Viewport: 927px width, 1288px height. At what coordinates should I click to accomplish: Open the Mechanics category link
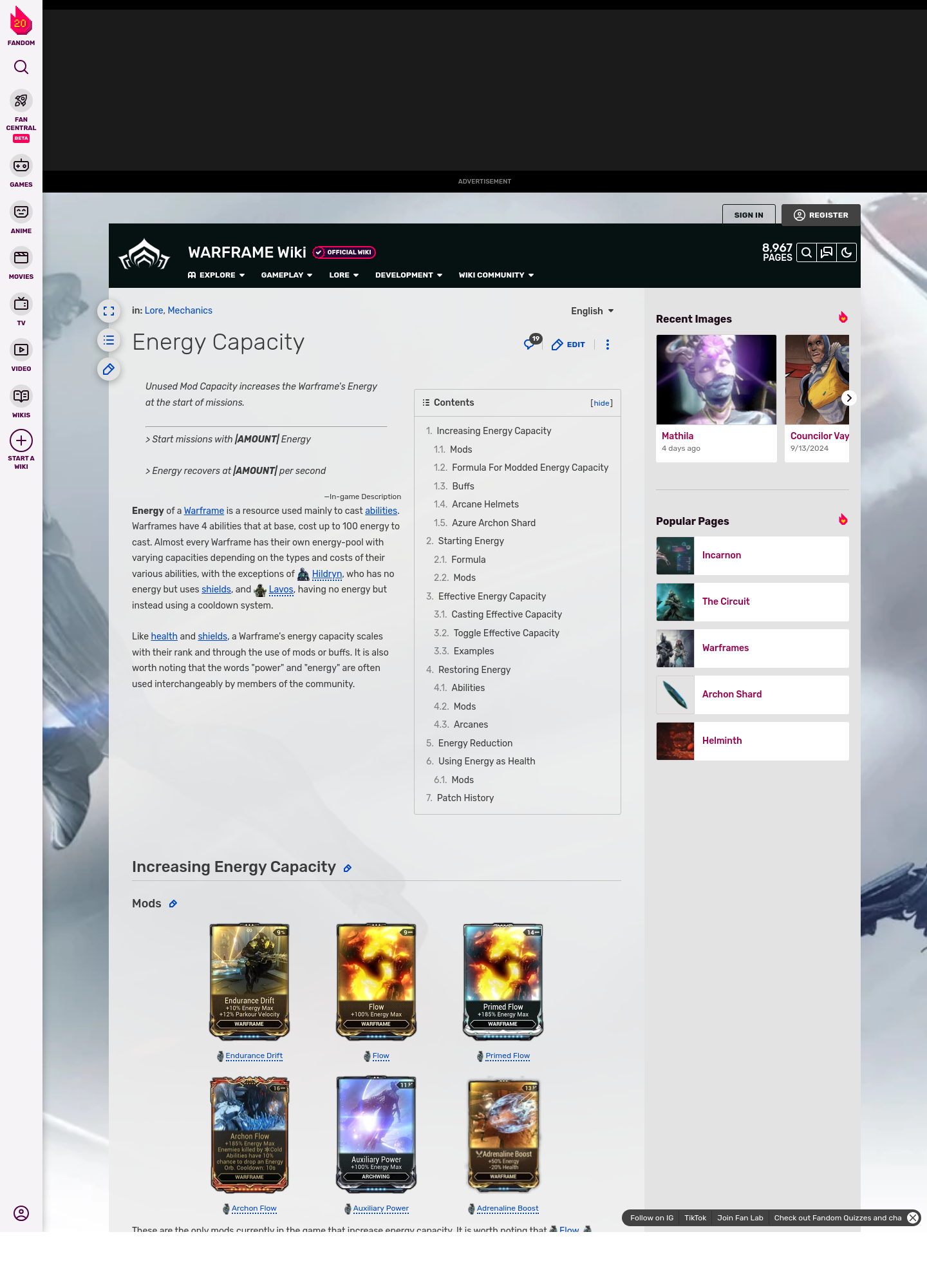[x=190, y=310]
